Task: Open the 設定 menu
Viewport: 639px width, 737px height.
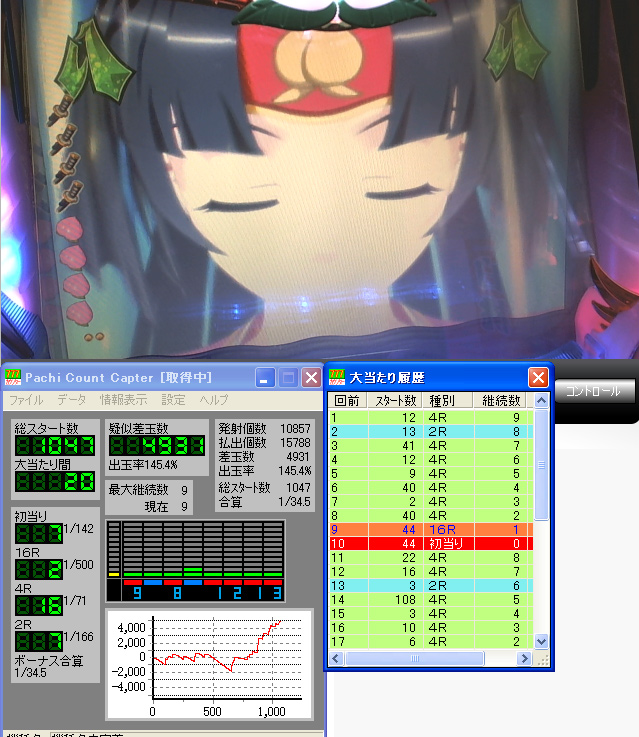Action: pyautogui.click(x=173, y=400)
